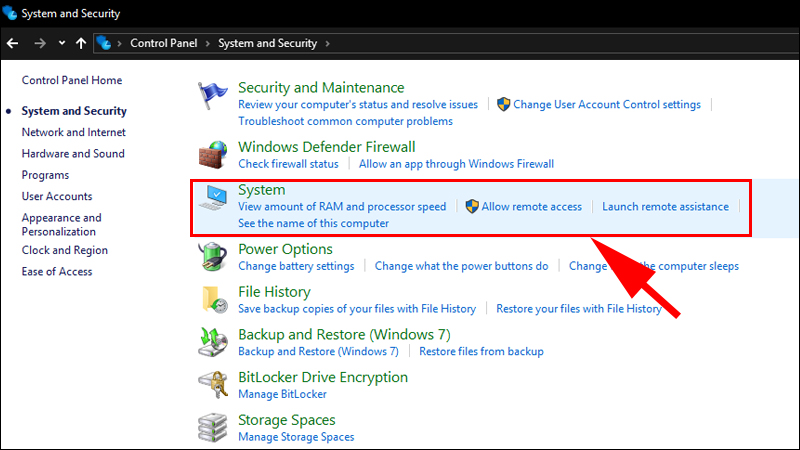Viewport: 800px width, 450px height.
Task: Select Hardware and Sound in sidebar
Action: pos(73,154)
